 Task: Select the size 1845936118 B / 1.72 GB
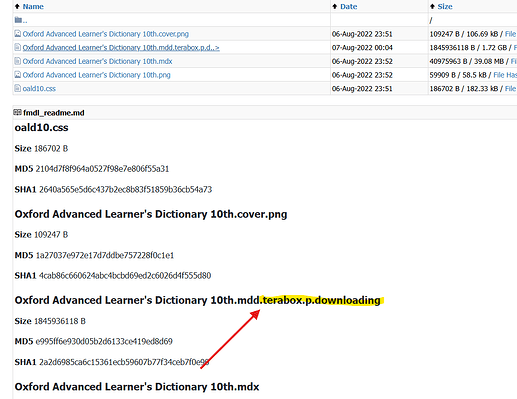coord(468,48)
